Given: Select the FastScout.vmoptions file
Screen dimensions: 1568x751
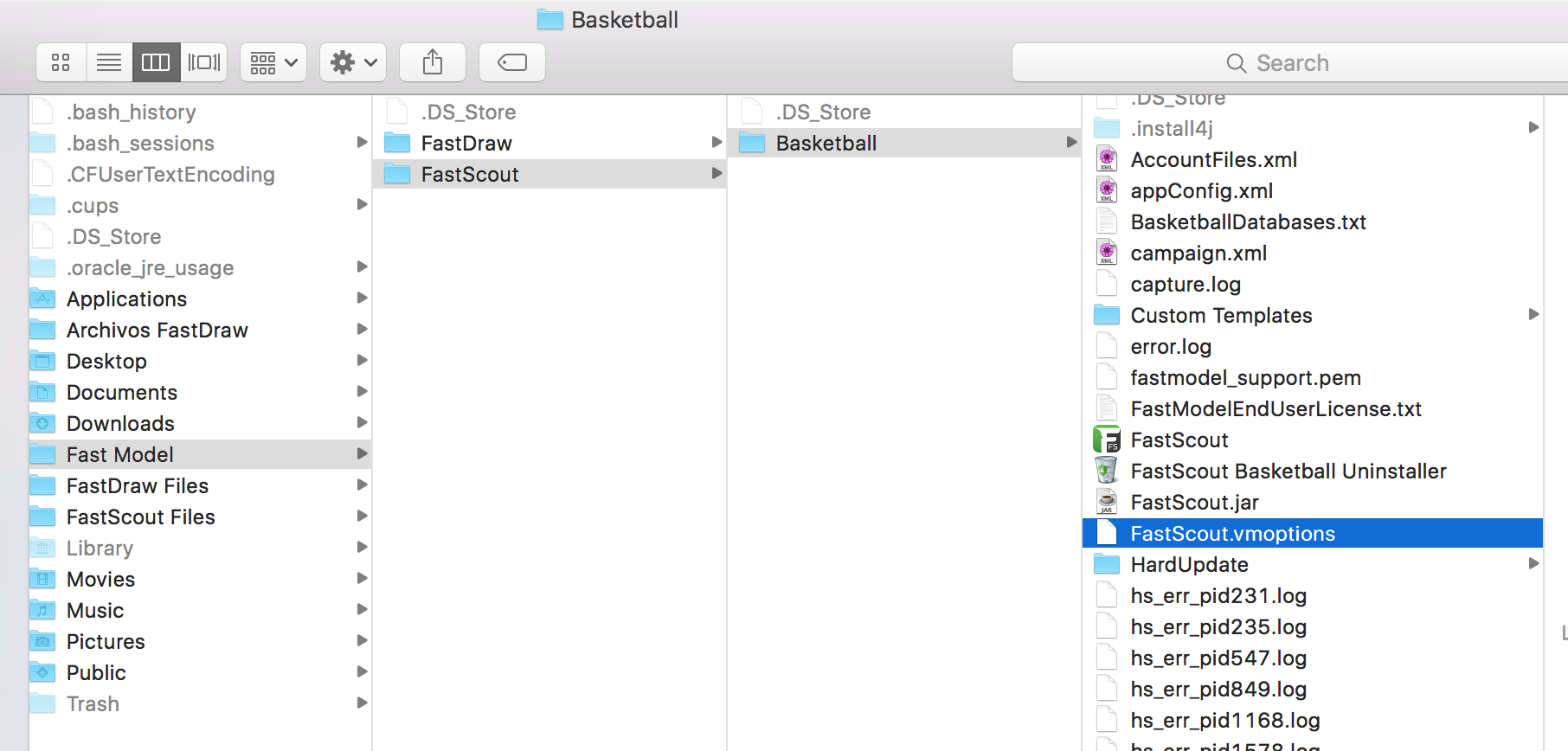Looking at the screenshot, I should (x=1313, y=534).
